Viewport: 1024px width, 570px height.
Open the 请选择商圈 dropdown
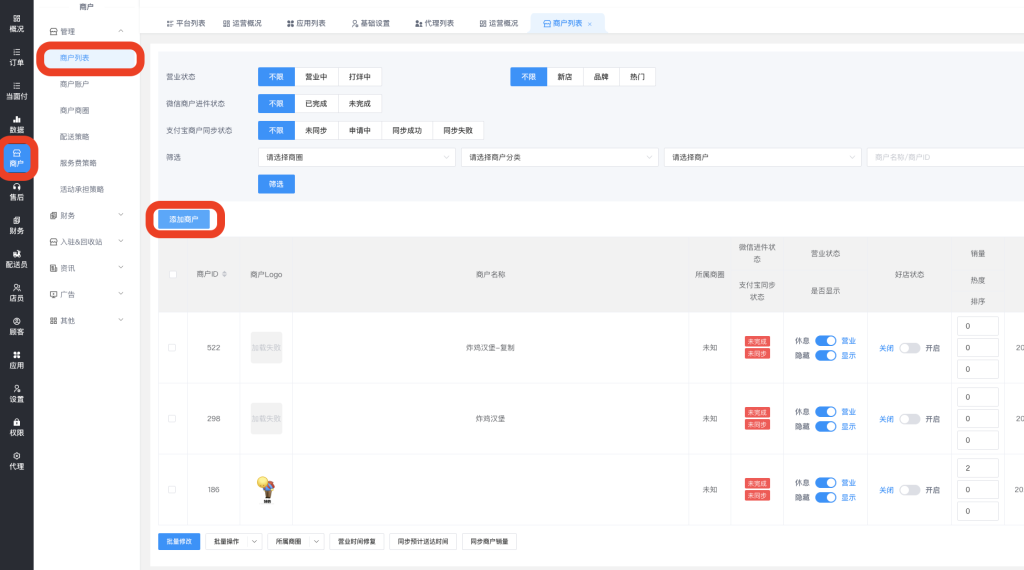tap(356, 157)
